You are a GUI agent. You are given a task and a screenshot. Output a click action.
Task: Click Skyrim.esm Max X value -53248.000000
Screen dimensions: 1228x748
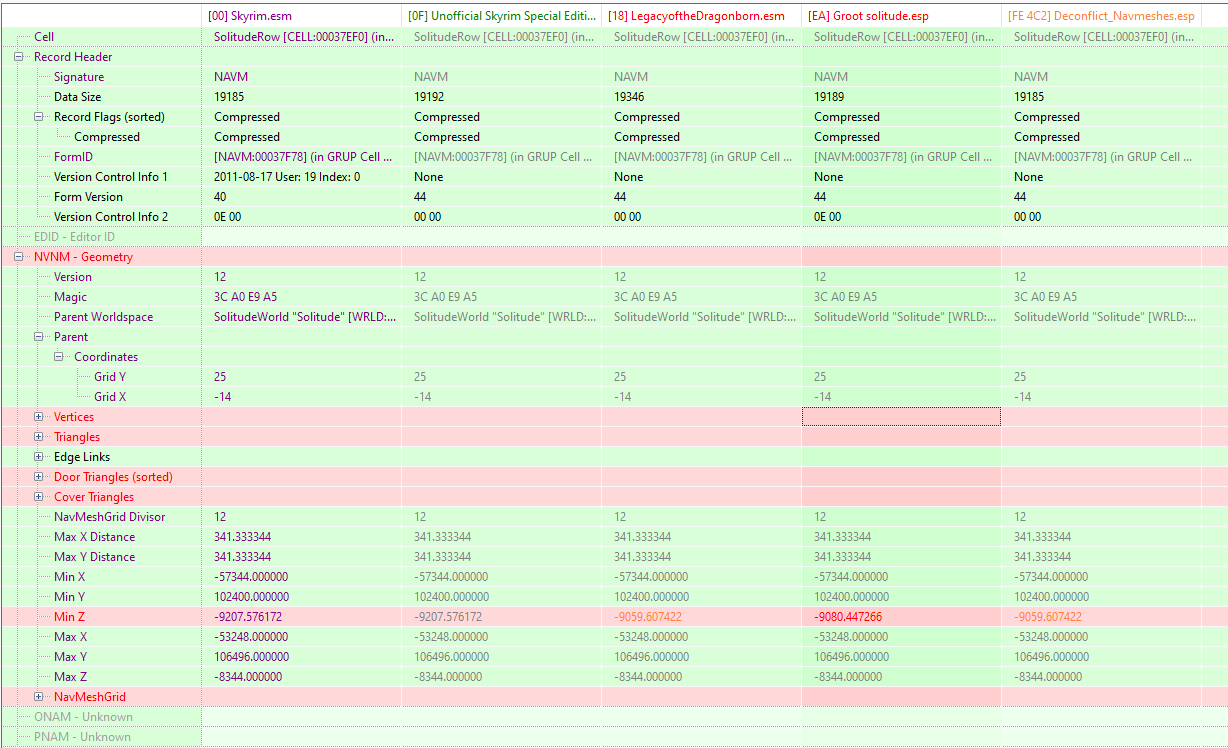click(x=251, y=637)
